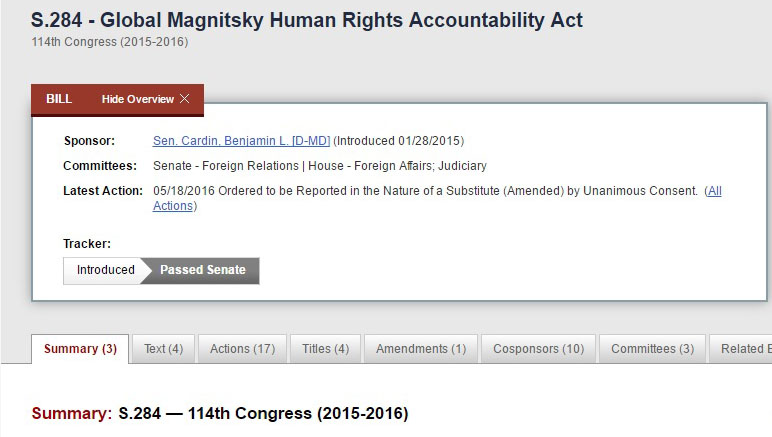
Task: Click the 114th Congress (2015-2016) subtitle
Action: click(x=110, y=42)
